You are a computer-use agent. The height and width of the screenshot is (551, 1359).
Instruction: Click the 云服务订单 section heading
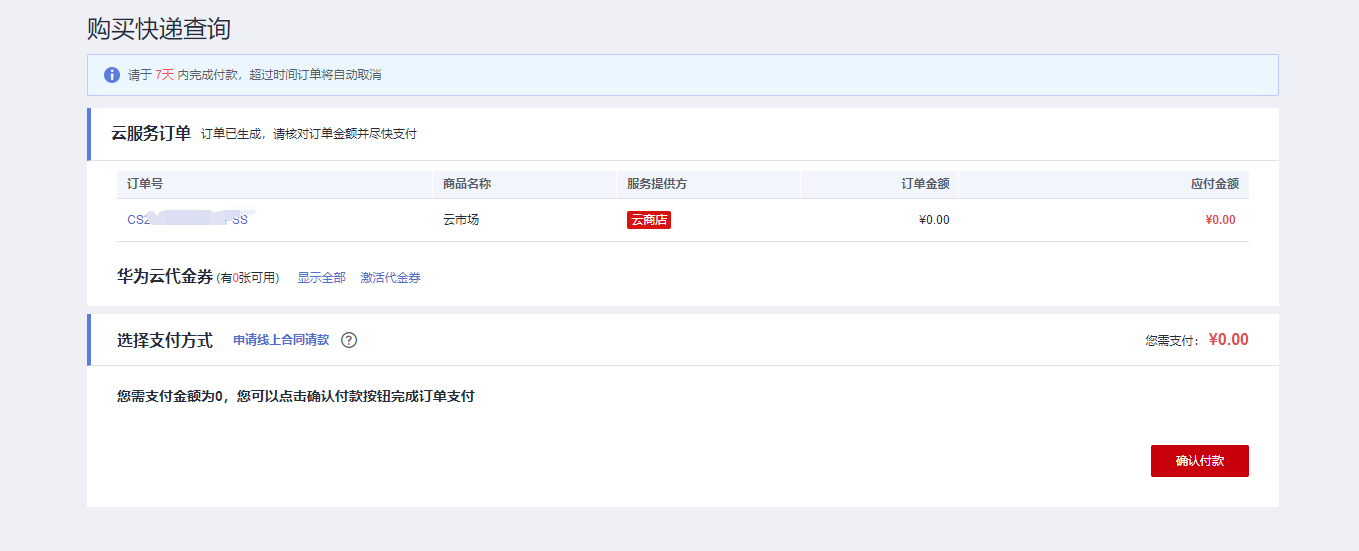pos(151,133)
